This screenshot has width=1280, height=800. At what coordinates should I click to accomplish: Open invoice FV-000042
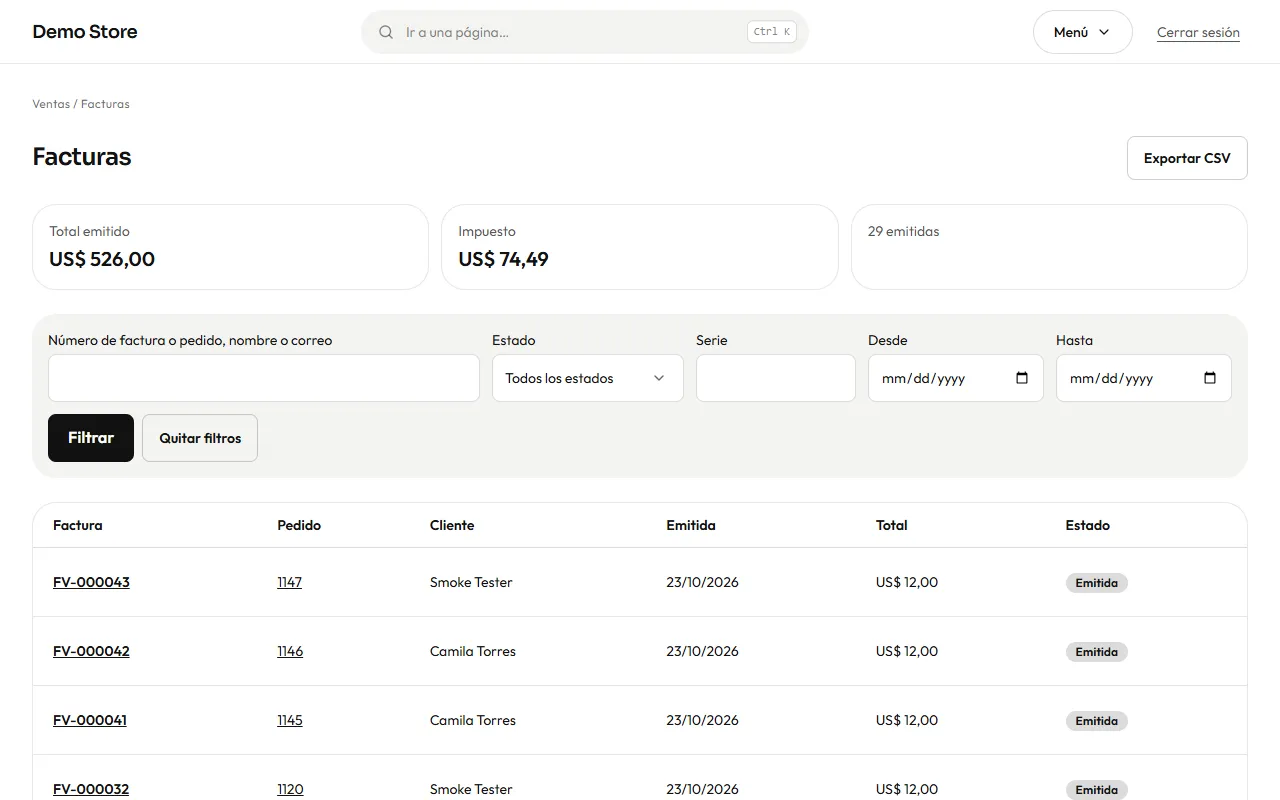[x=91, y=651]
